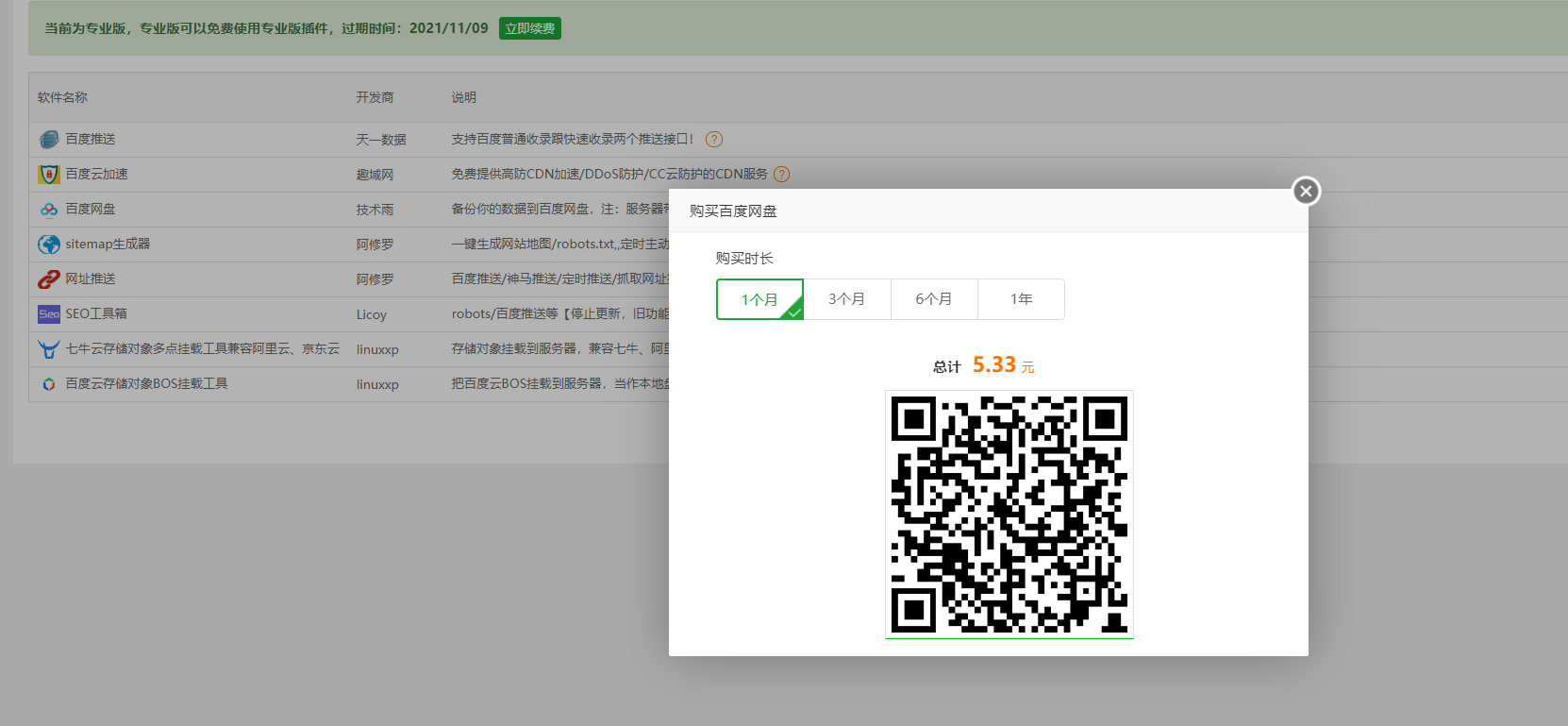Viewport: 1568px width, 726px height.
Task: Open help icon for 百度云加速 description
Action: click(781, 175)
